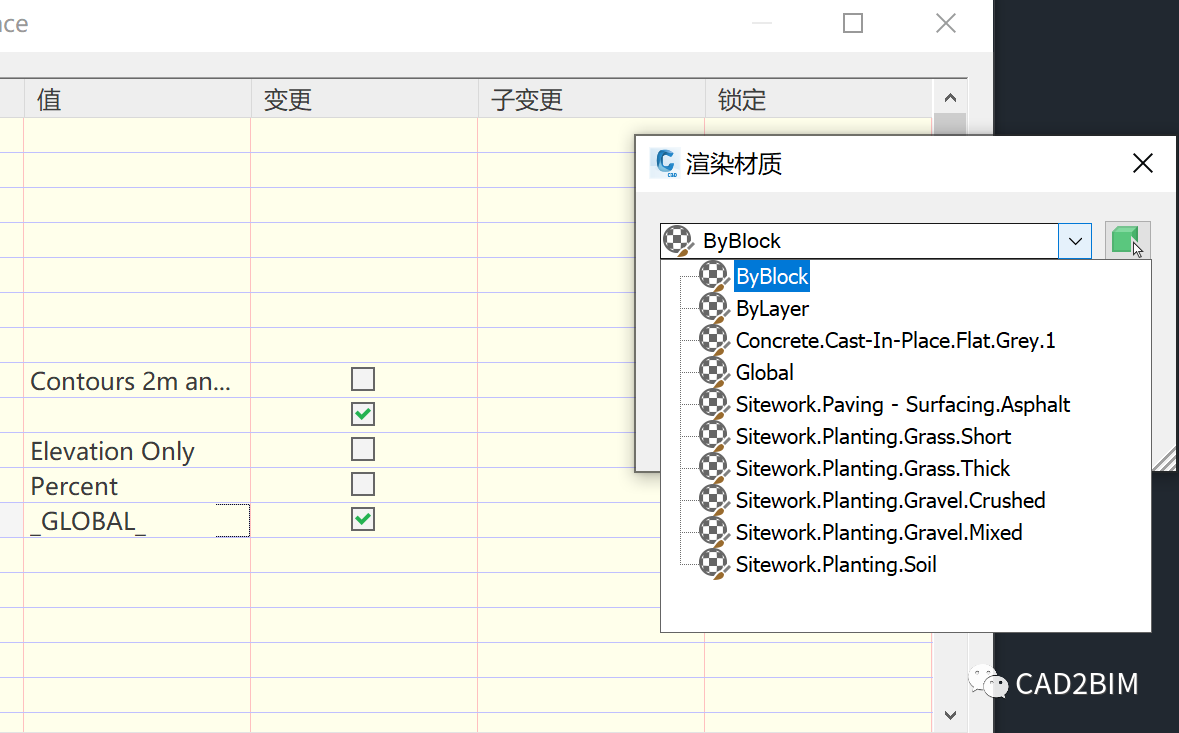
Task: Click the material icon beside Sitework.Paving - Surfacing.Asphalt
Action: tap(714, 404)
